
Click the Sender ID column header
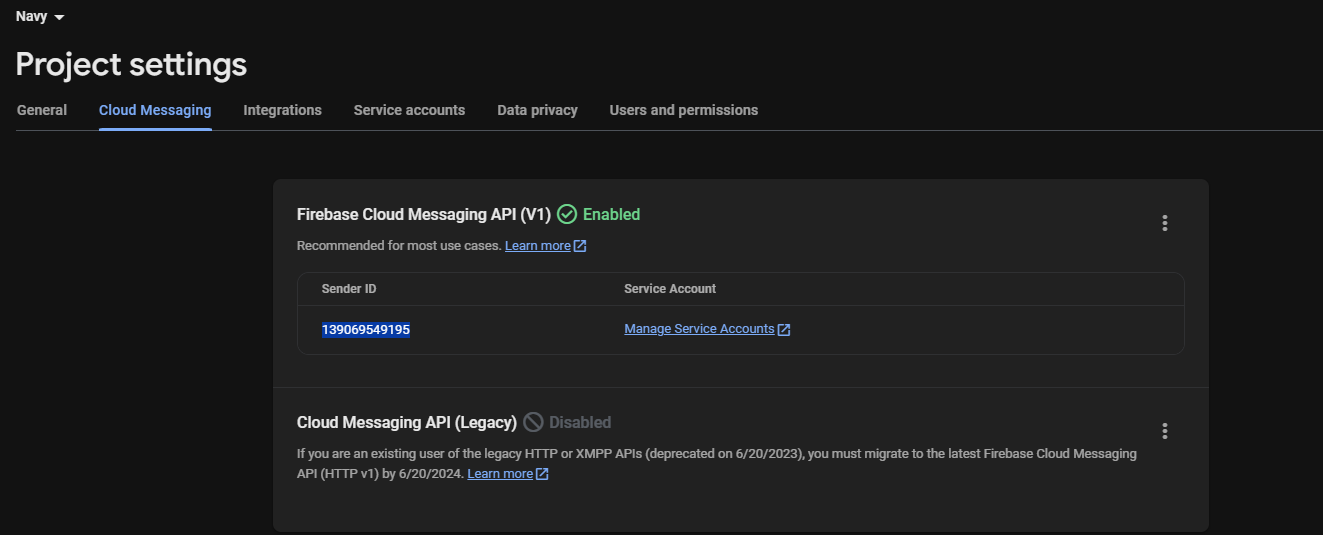348,289
